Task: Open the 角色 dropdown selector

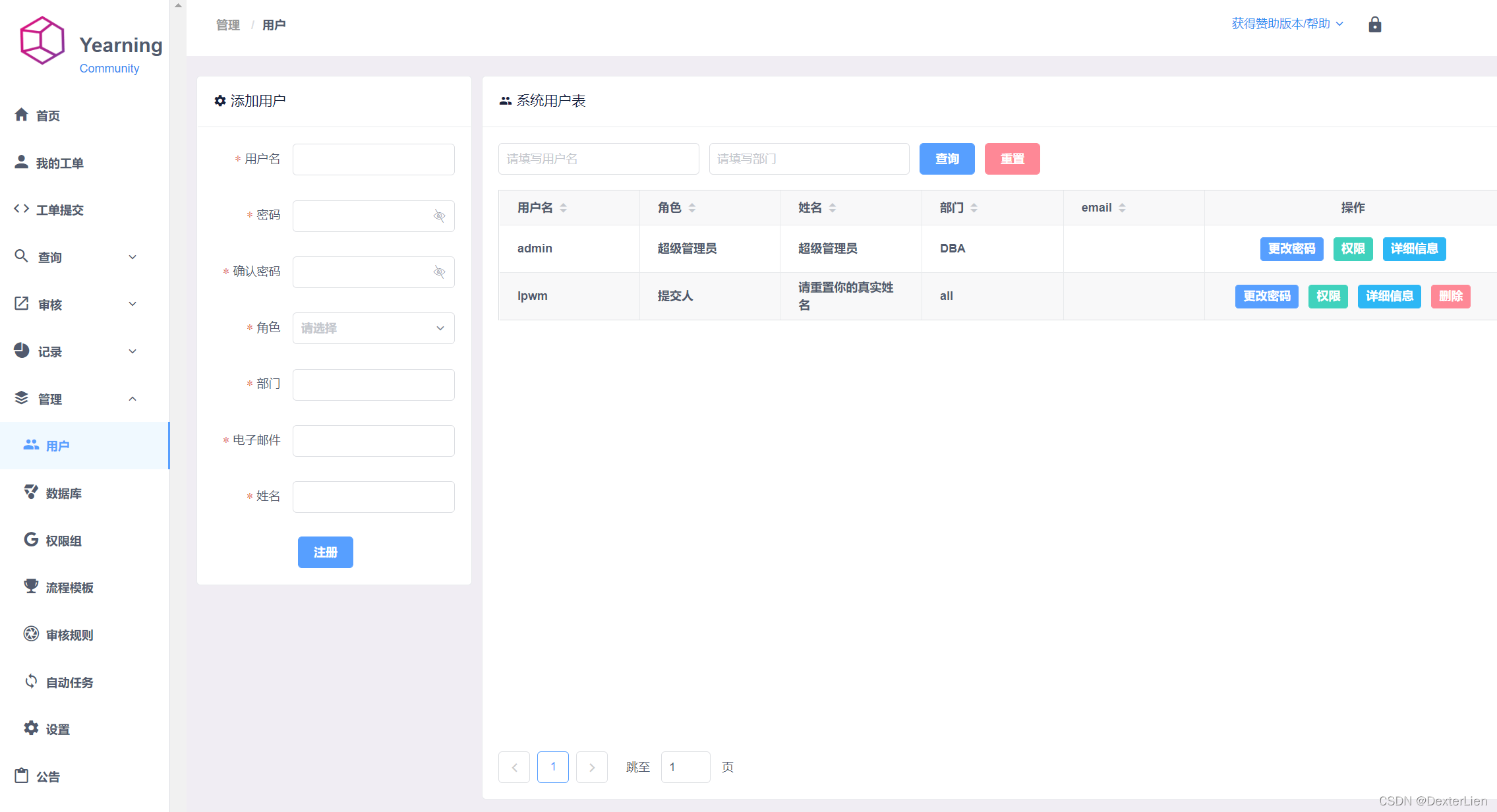Action: 373,328
